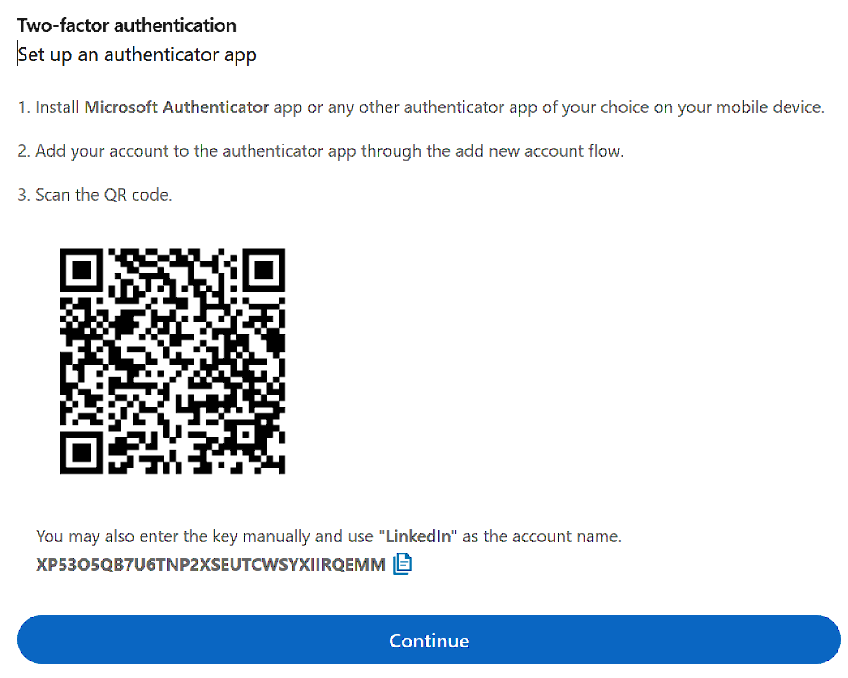Click the 'Set up an authenticator app' subheading
Image resolution: width=848 pixels, height=678 pixels.
click(x=137, y=55)
